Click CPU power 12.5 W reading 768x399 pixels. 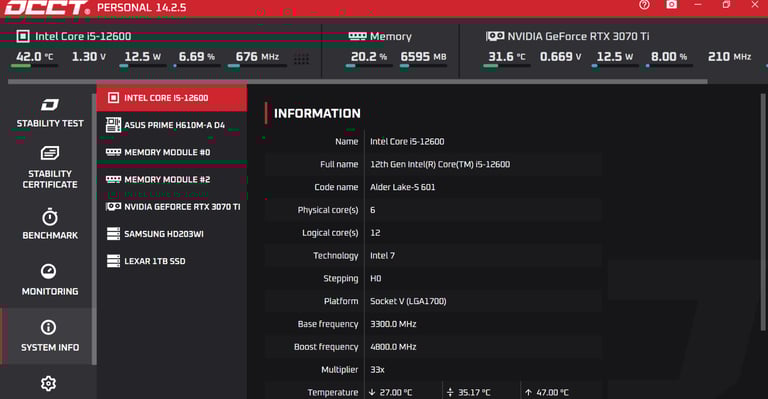click(143, 57)
